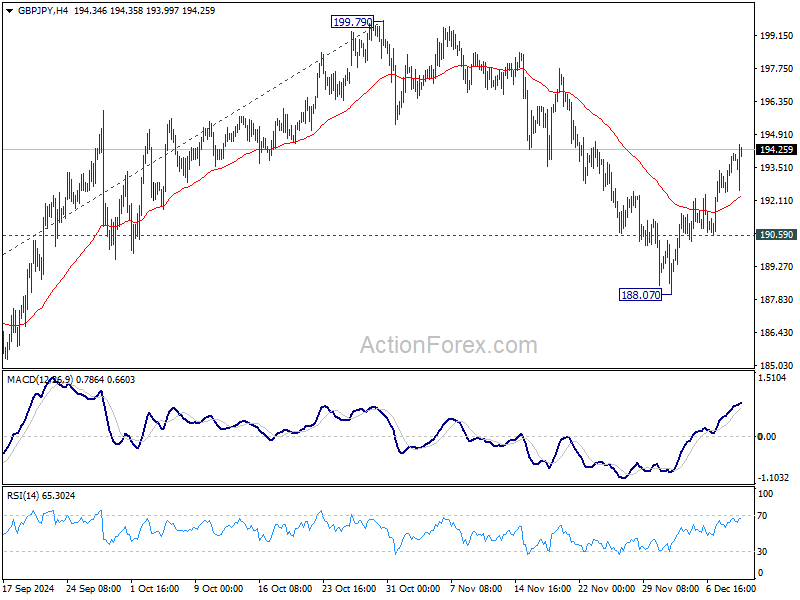
Task: Select the MACD(12,26,9) indicator label
Action: [x=40, y=380]
